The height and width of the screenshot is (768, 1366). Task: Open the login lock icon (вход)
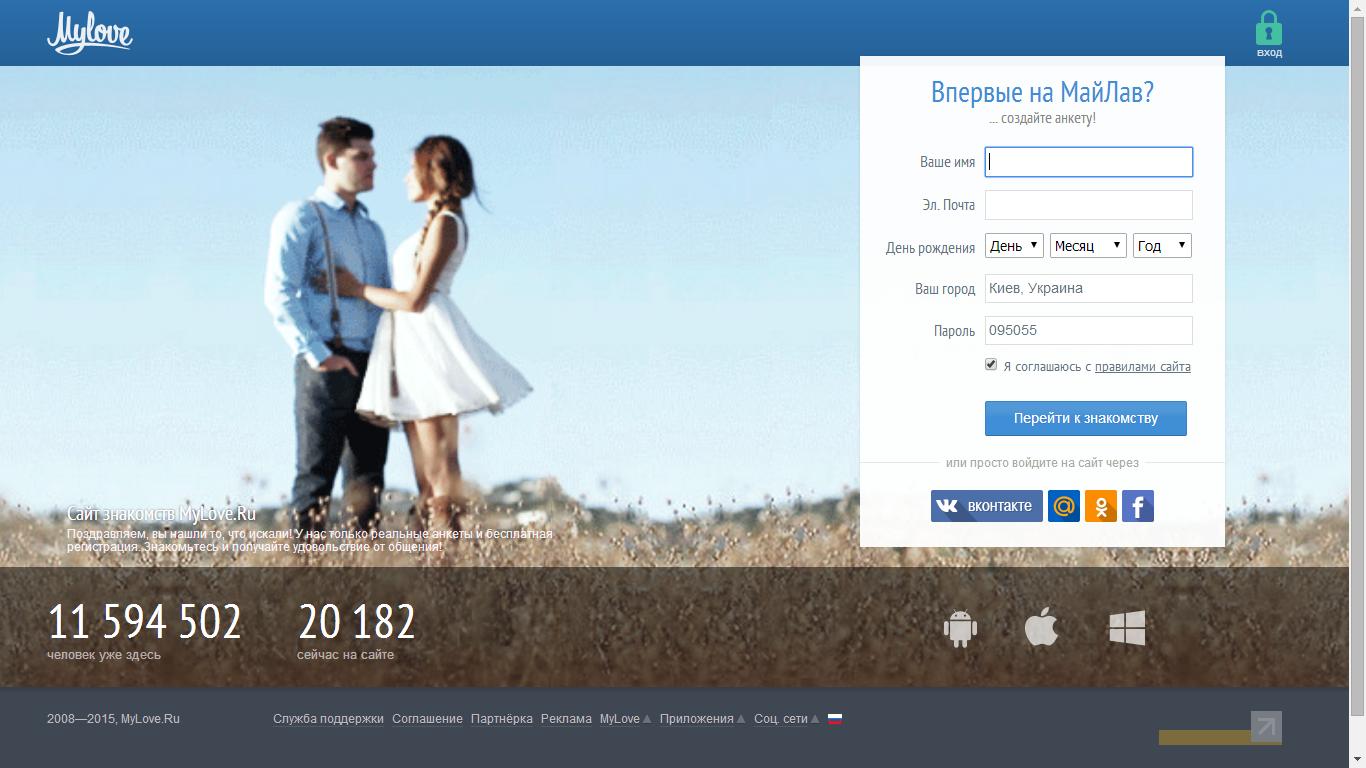coord(1268,34)
